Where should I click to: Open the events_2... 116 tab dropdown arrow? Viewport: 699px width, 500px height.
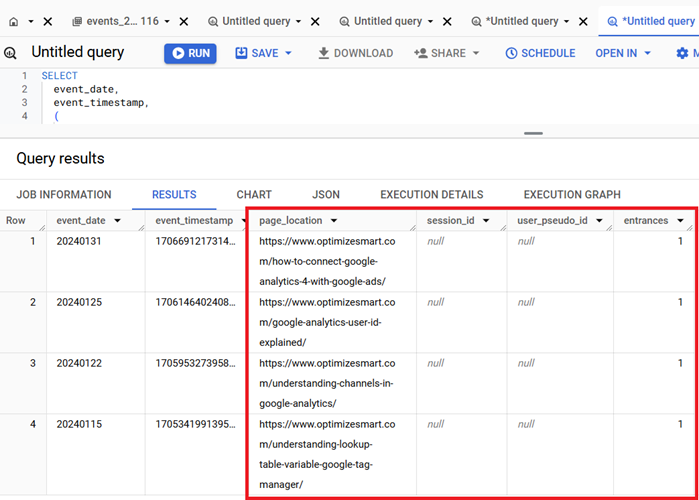[167, 21]
